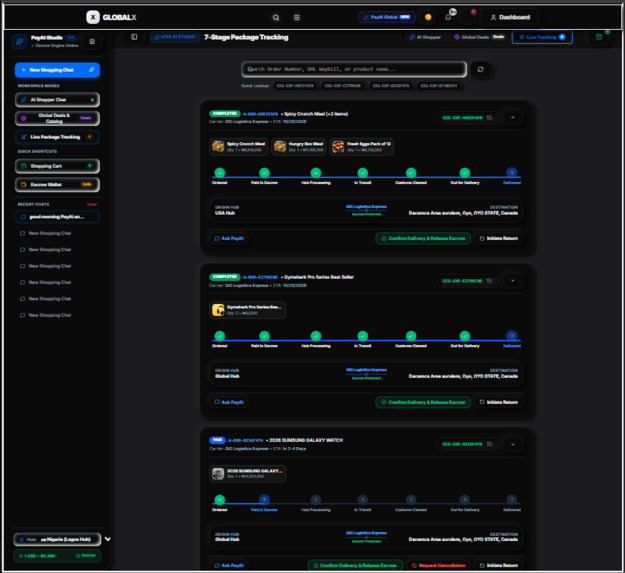Open the hamburger menu icon in header

(x=297, y=18)
